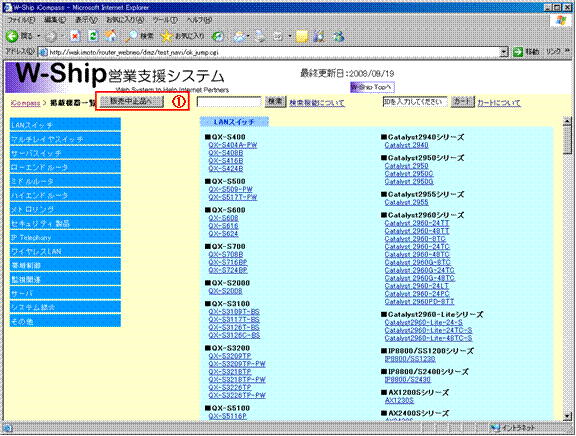Click the Mail toolbar icon

(240, 36)
